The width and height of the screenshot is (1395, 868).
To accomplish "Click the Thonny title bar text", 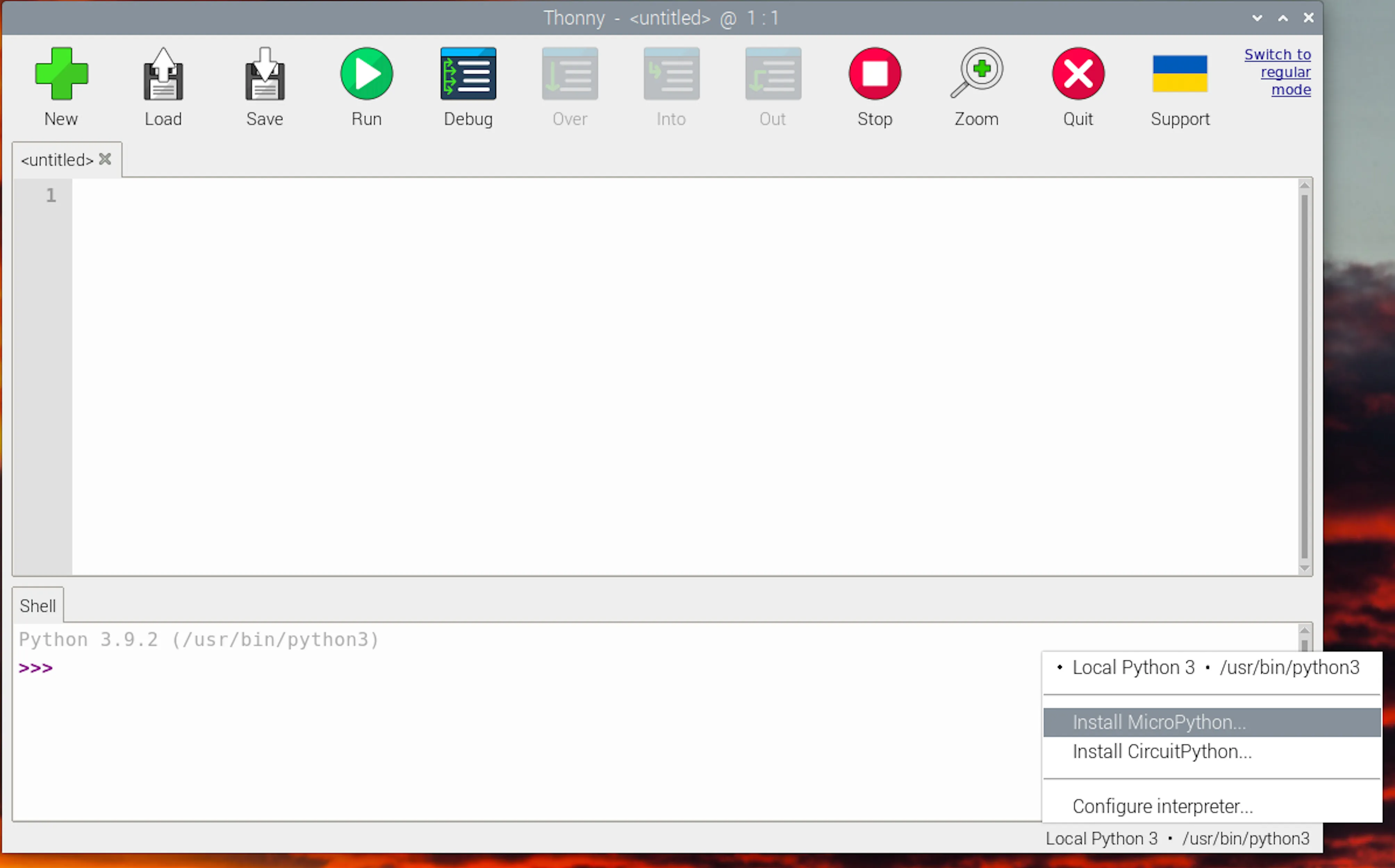I will pos(662,18).
